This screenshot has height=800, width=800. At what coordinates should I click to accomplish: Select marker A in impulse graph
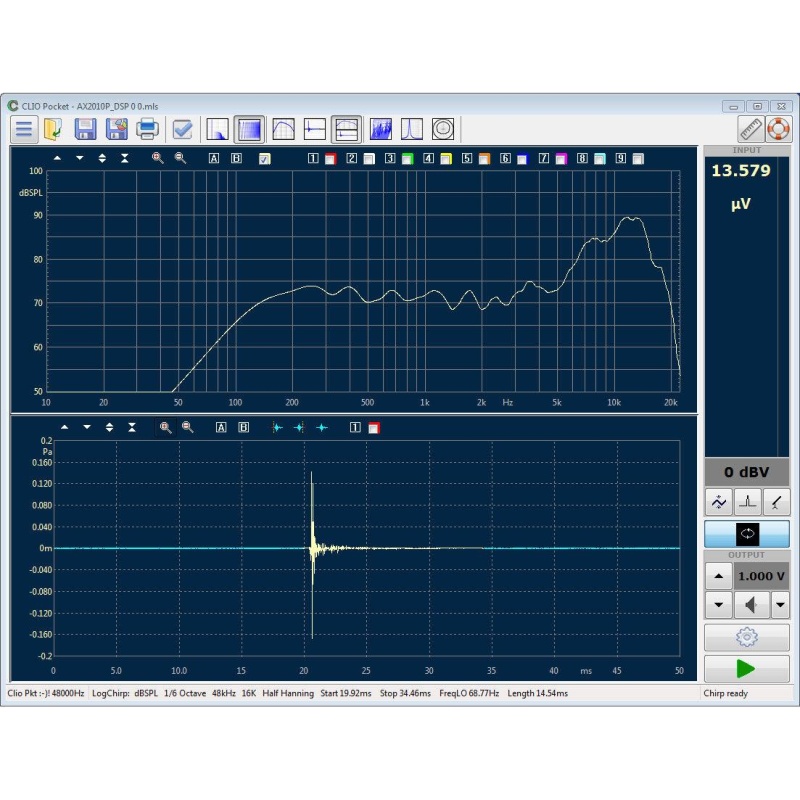(x=221, y=428)
